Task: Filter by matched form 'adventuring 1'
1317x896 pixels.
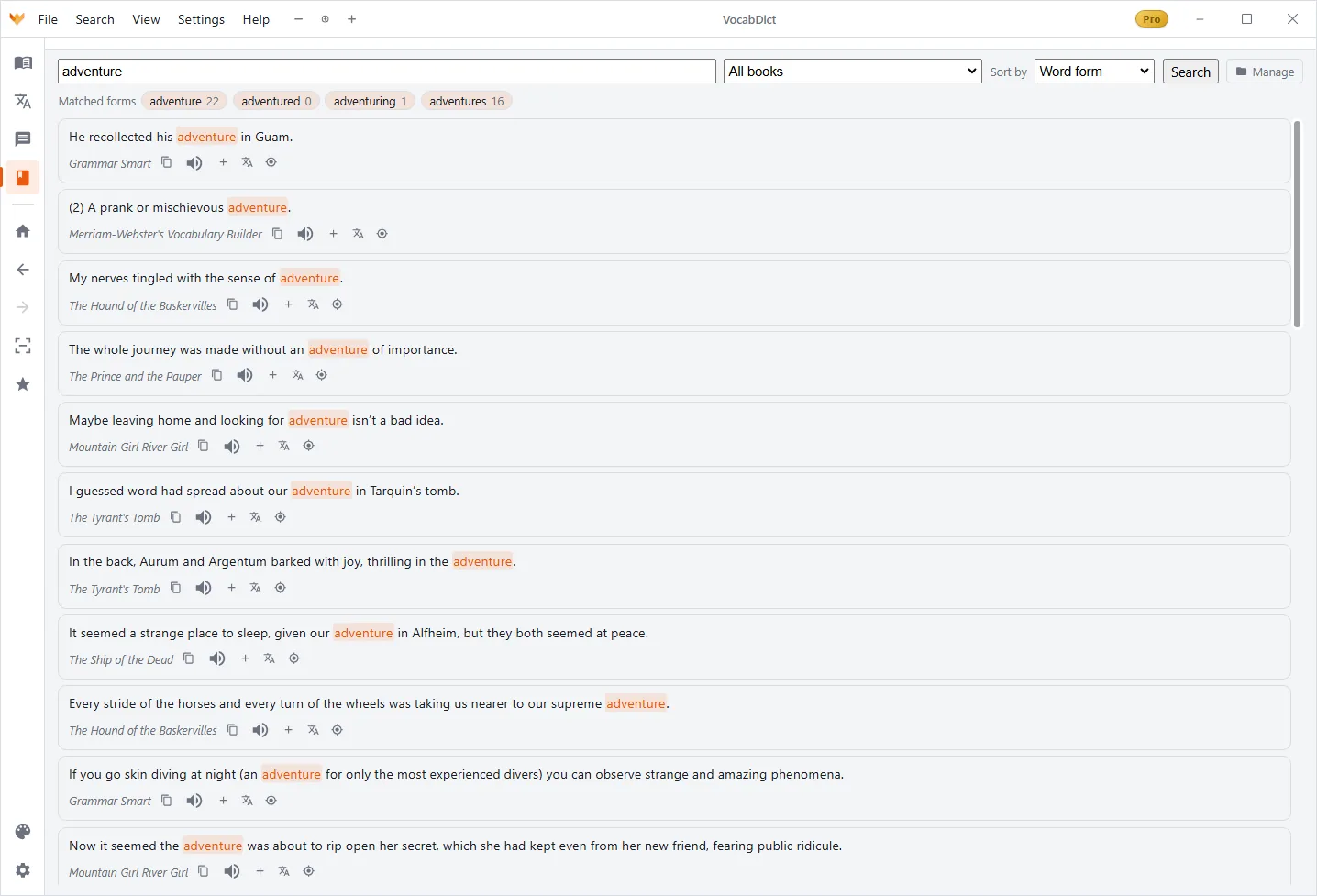Action: 371,101
